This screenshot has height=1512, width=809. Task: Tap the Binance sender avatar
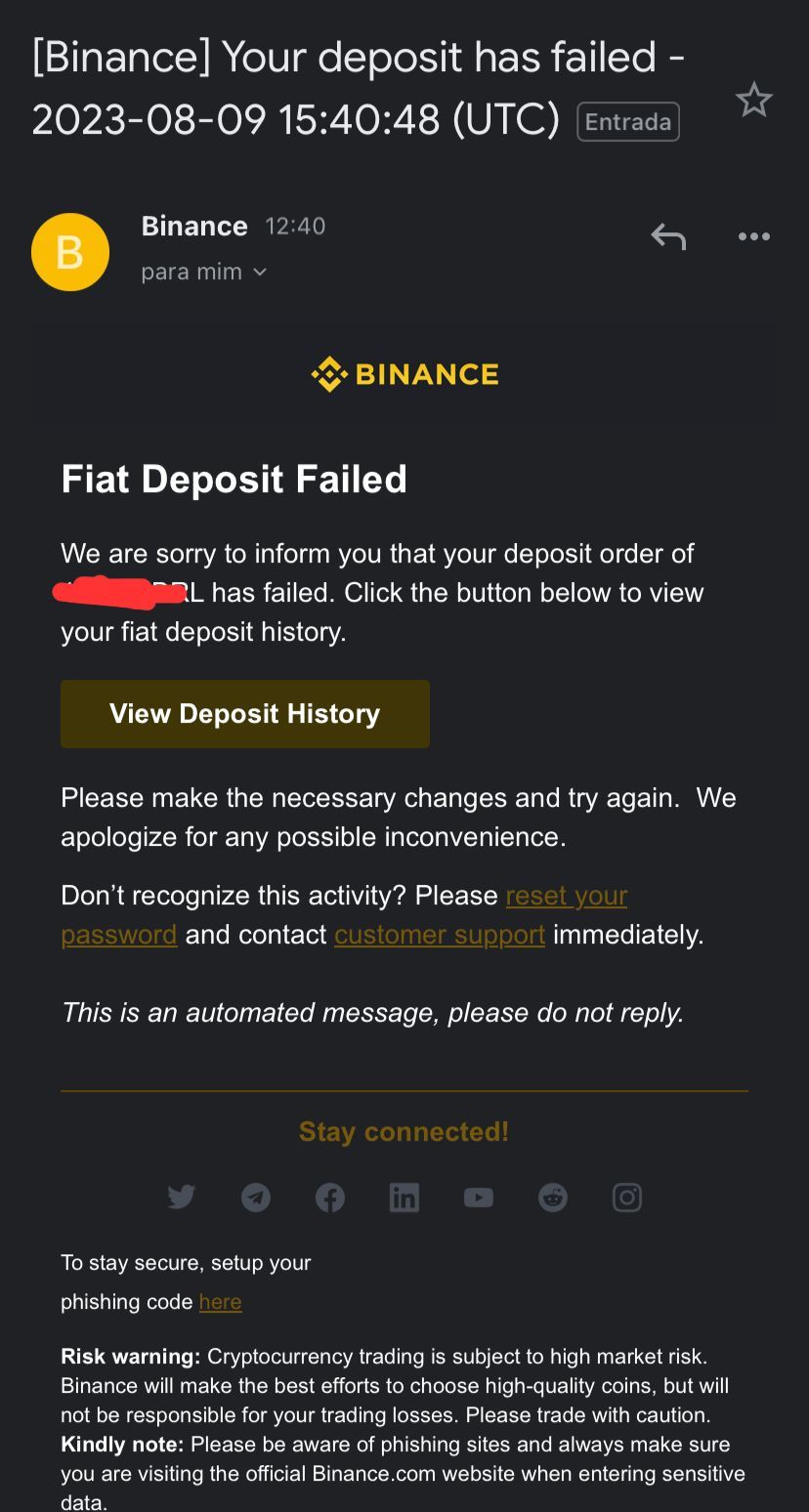pyautogui.click(x=70, y=252)
